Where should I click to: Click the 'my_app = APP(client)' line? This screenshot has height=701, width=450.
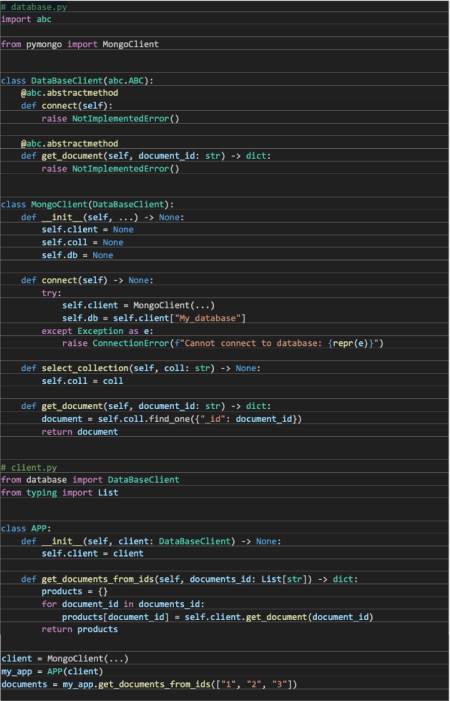(x=52, y=671)
